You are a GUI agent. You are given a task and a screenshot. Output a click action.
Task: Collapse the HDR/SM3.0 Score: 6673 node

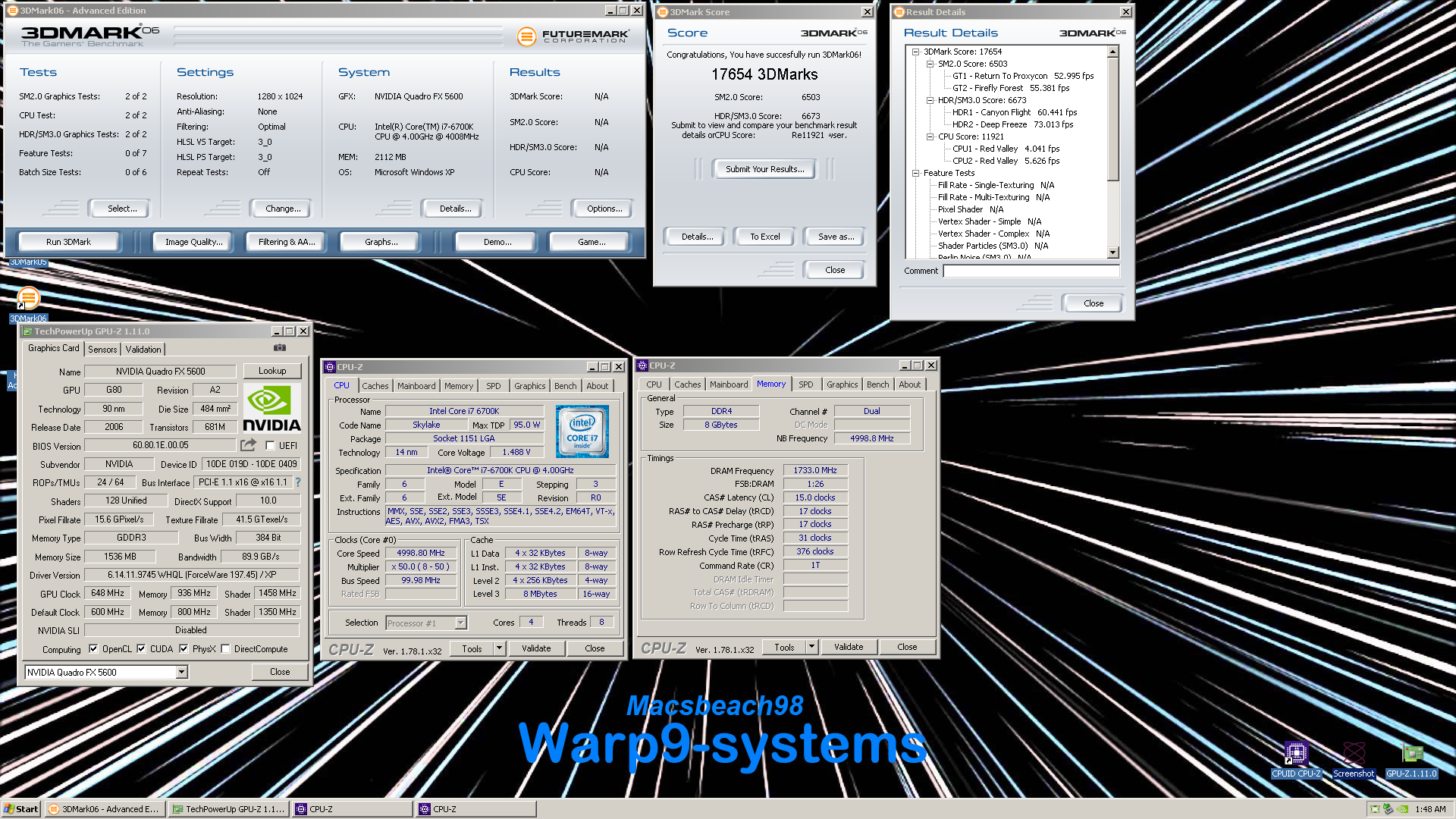(930, 101)
